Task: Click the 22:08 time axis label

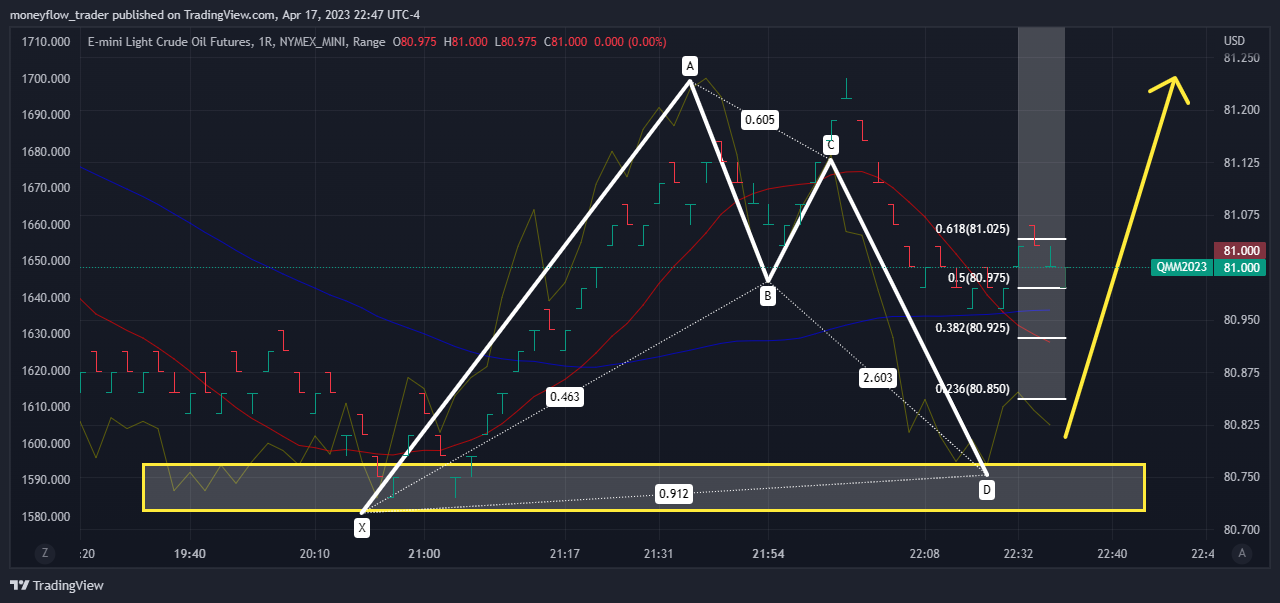Action: click(925, 553)
